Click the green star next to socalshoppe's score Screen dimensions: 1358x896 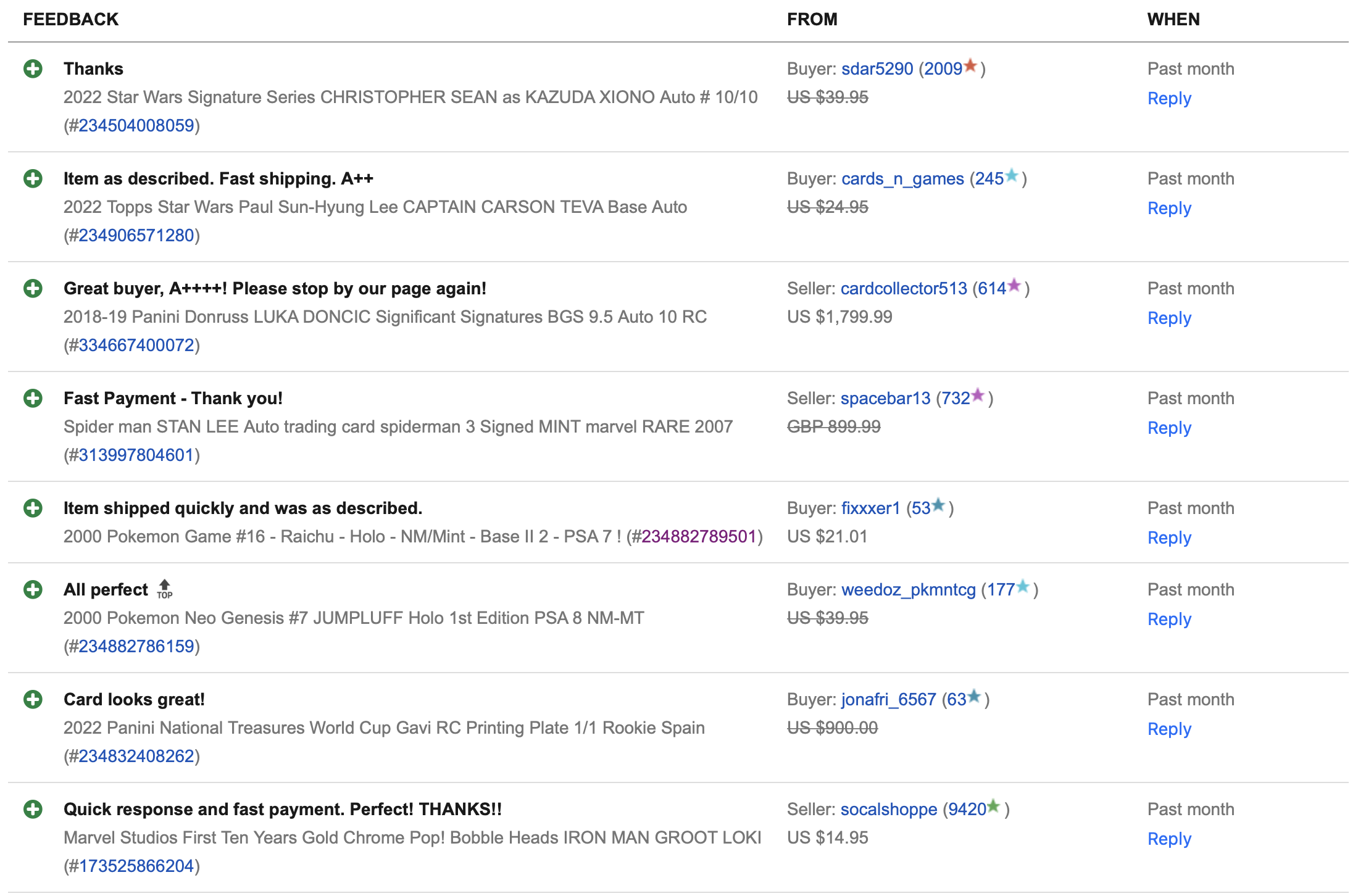[993, 806]
